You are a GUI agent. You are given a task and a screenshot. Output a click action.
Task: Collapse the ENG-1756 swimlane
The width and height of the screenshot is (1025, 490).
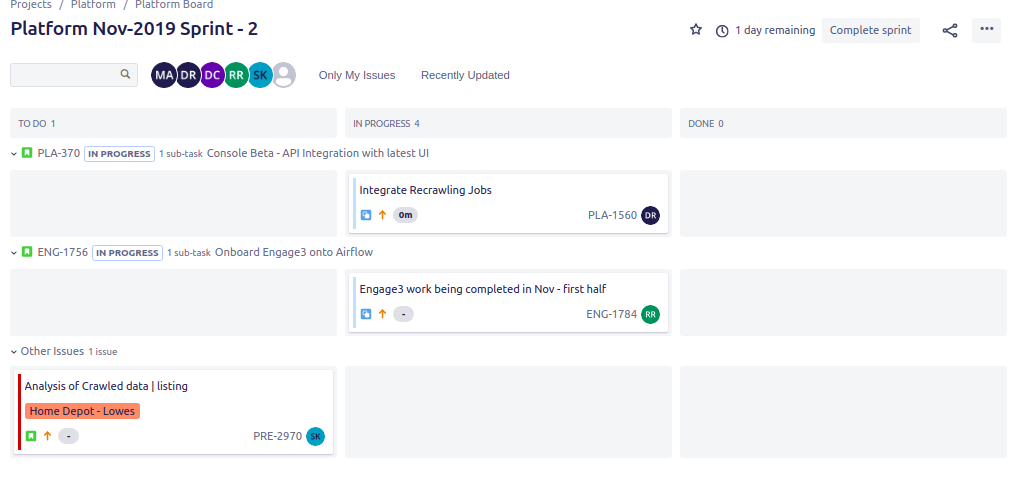coord(14,253)
